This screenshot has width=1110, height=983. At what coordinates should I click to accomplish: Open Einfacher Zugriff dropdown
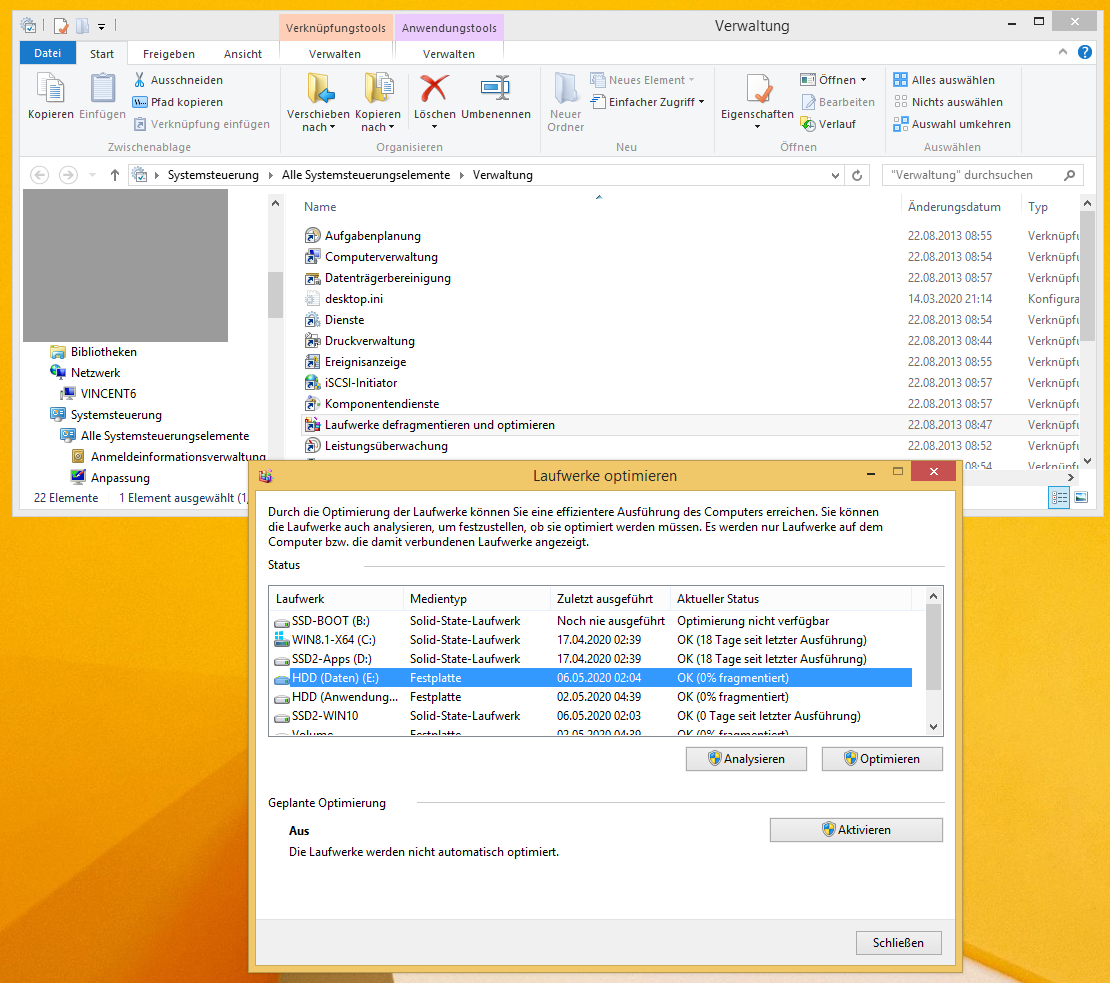(x=648, y=102)
